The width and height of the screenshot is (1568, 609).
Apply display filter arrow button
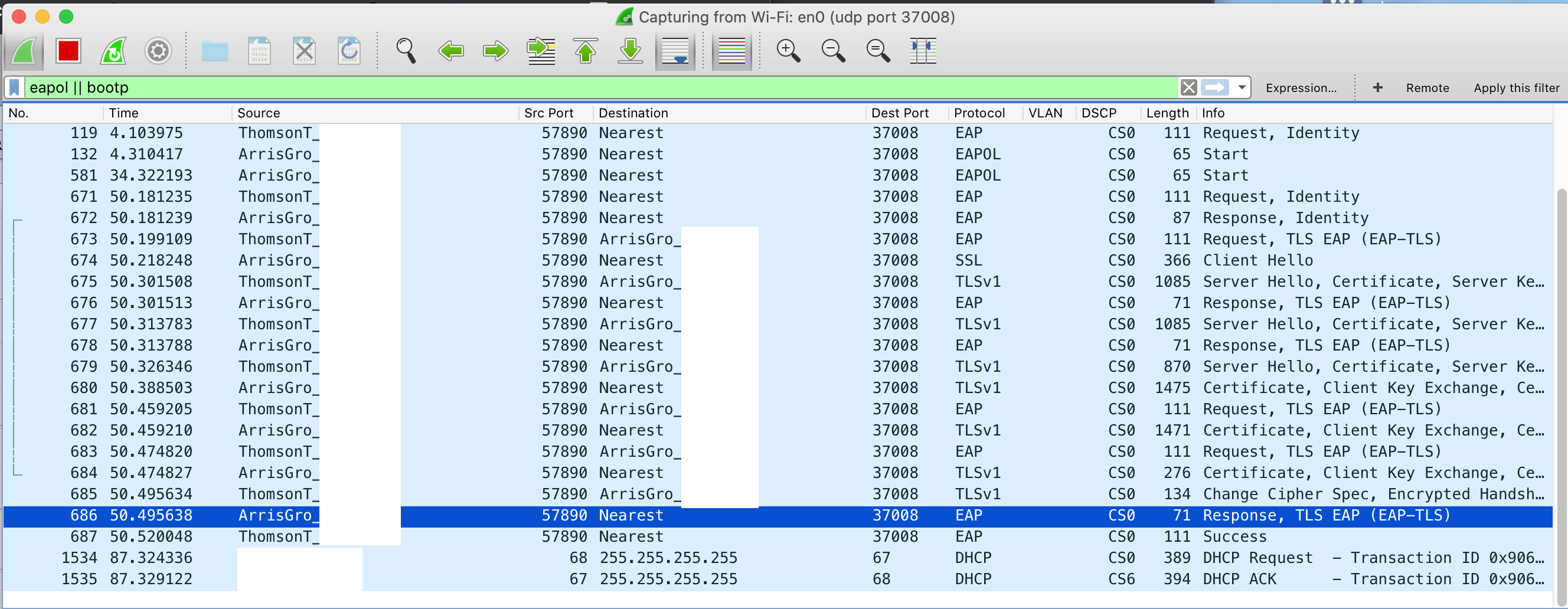coord(1215,87)
